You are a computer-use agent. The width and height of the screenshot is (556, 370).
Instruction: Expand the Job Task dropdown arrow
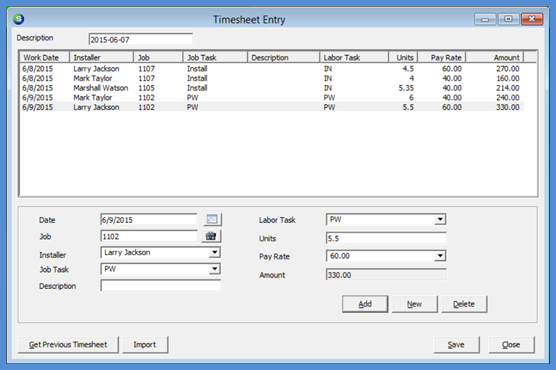pyautogui.click(x=215, y=269)
